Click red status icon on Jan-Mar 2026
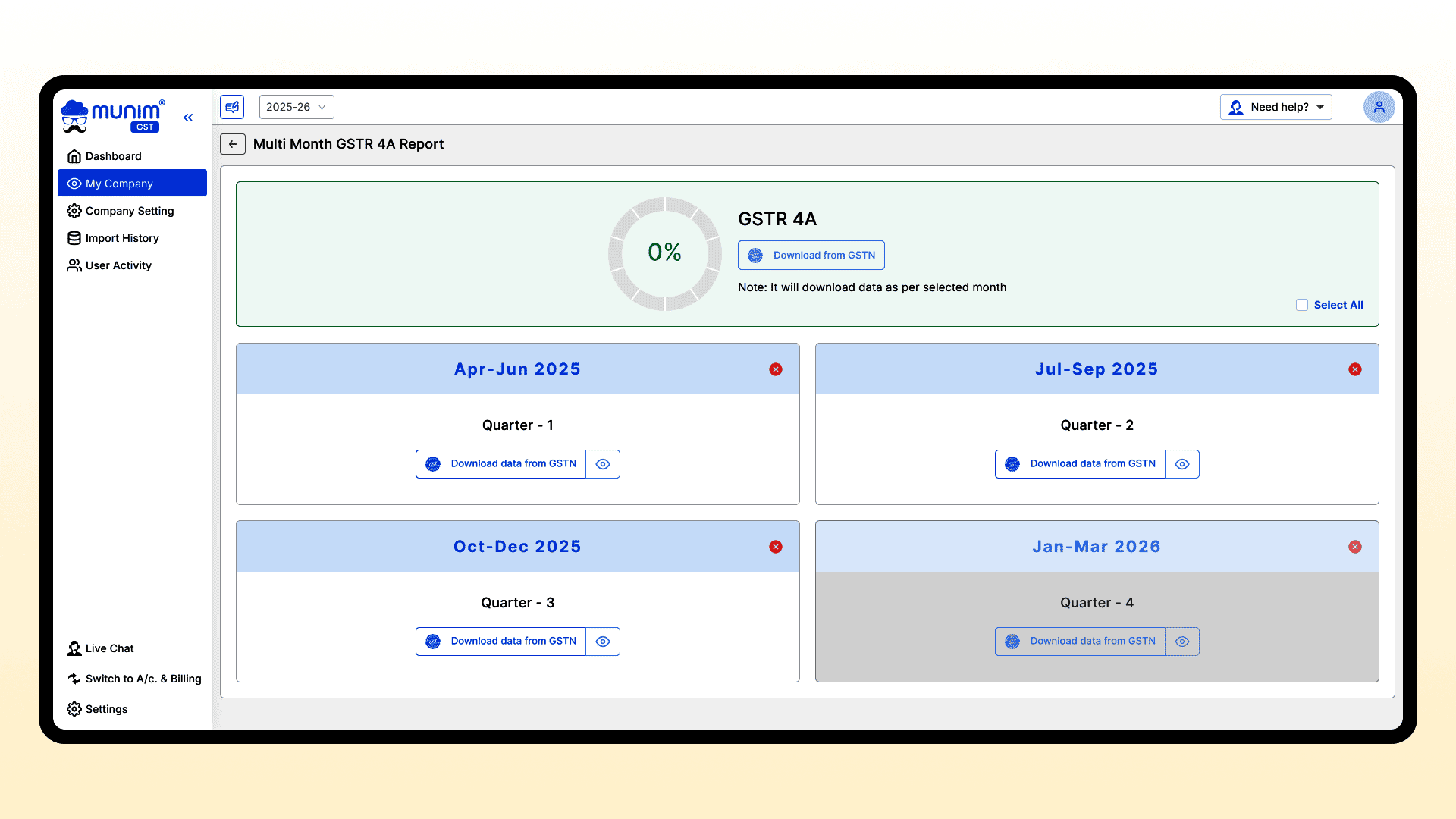Image resolution: width=1456 pixels, height=819 pixels. click(x=1355, y=547)
